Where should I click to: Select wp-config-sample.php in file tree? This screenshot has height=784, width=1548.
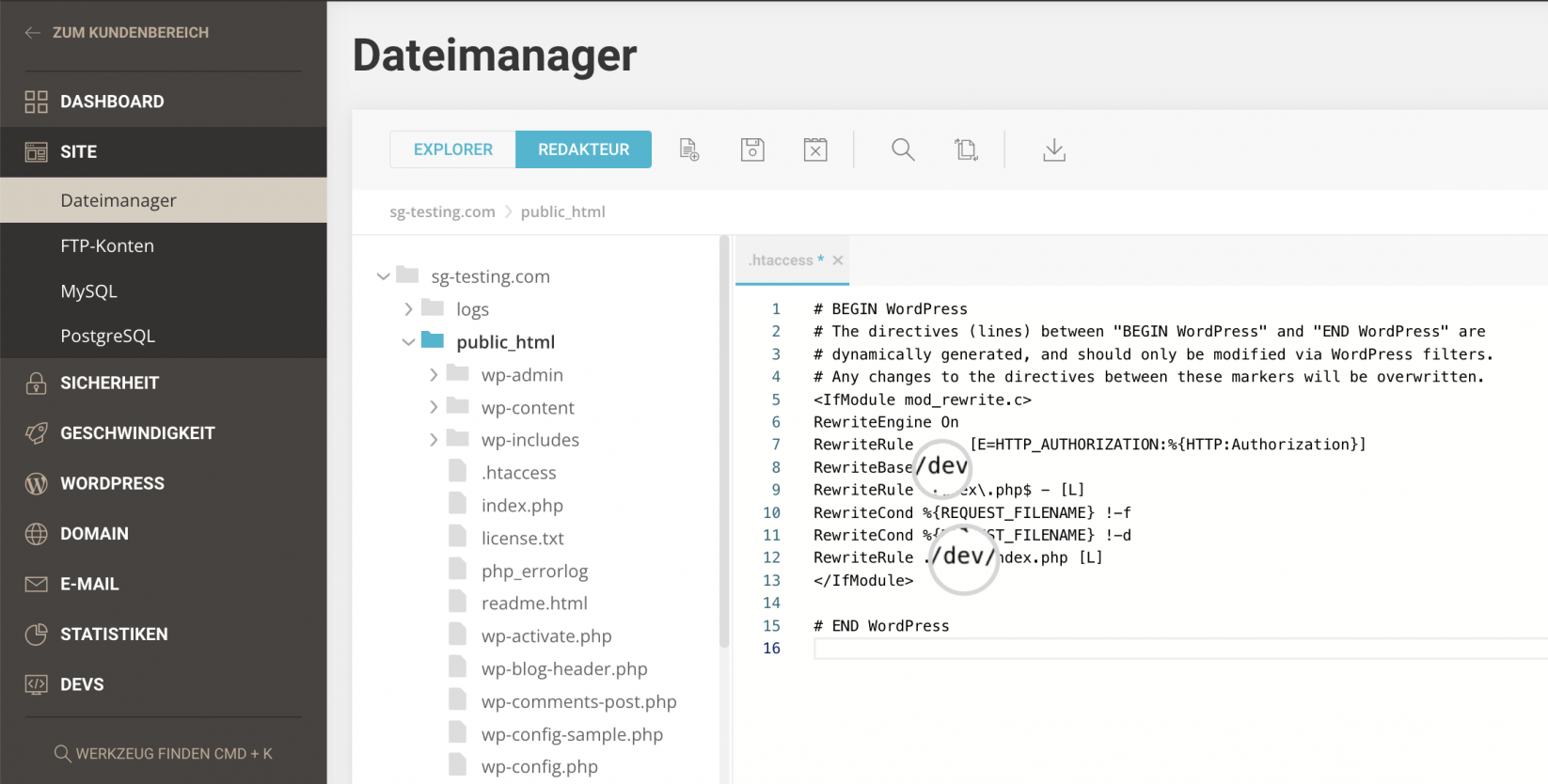pyautogui.click(x=572, y=735)
